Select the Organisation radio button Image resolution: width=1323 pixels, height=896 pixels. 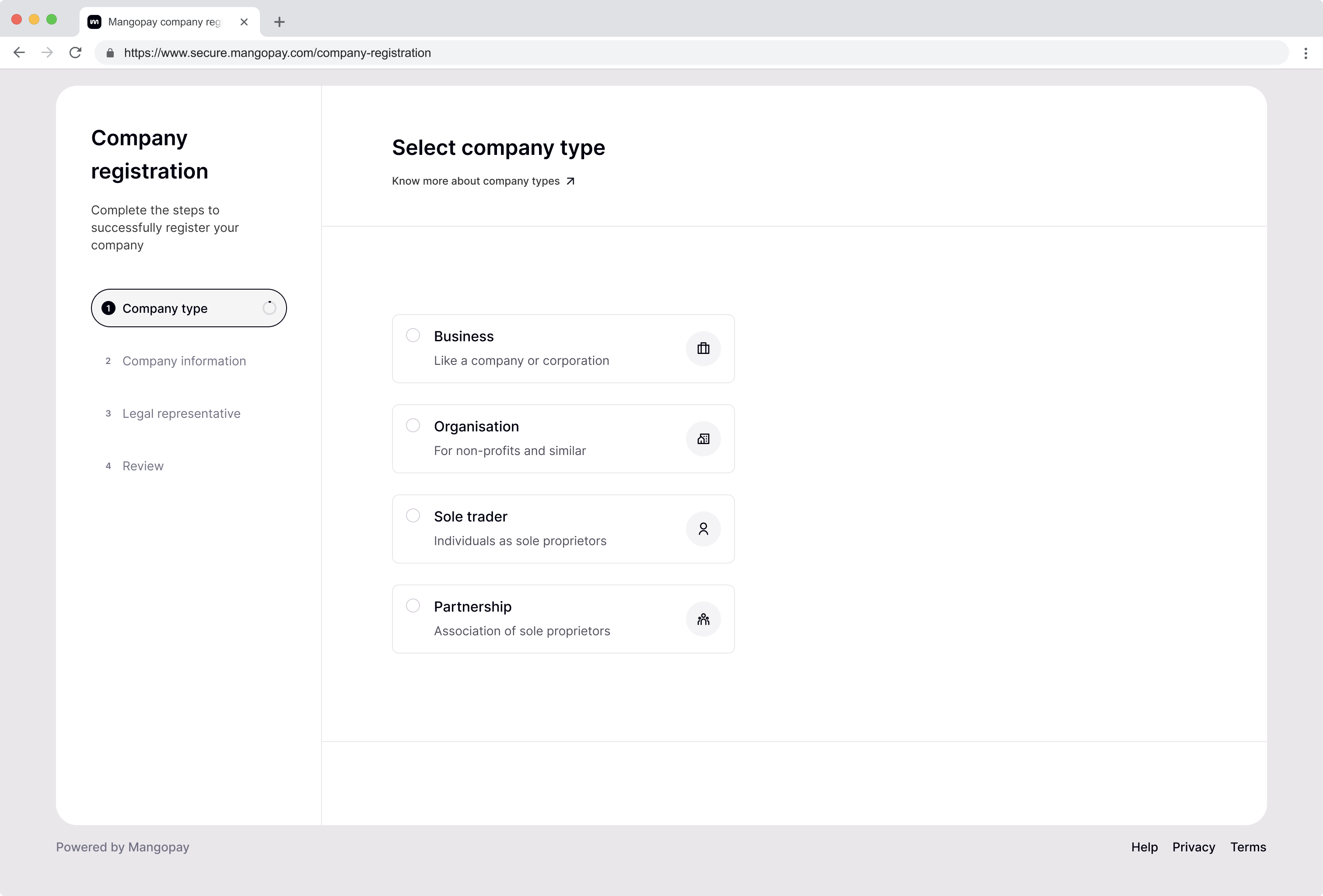pos(413,425)
